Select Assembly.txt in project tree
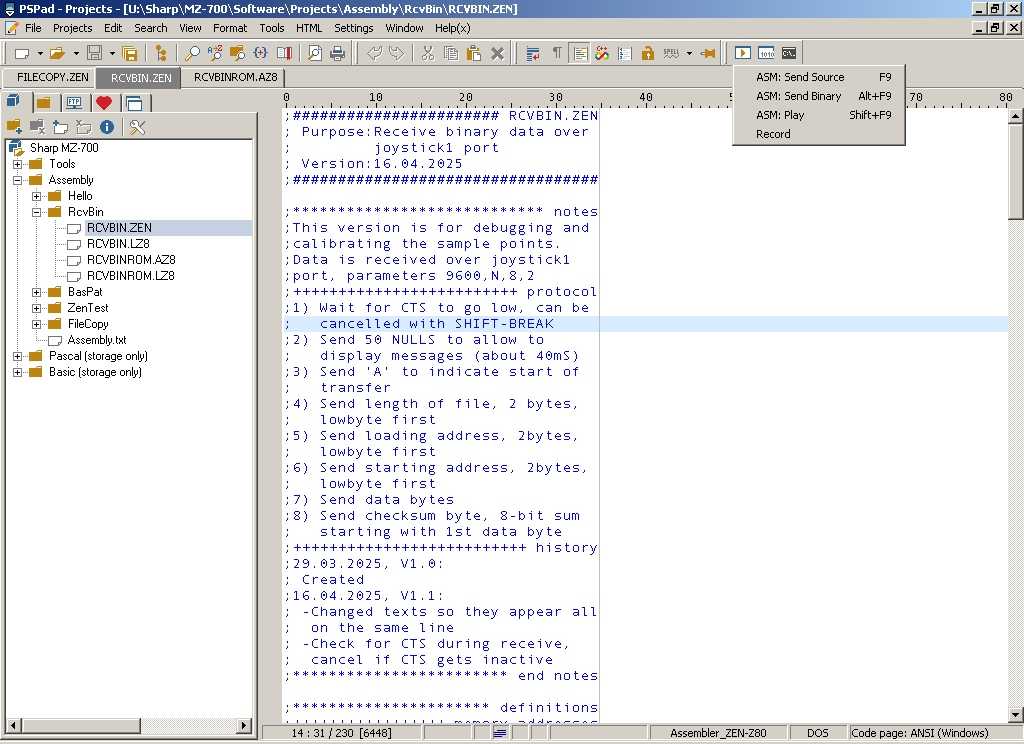Image resolution: width=1024 pixels, height=744 pixels. click(97, 340)
